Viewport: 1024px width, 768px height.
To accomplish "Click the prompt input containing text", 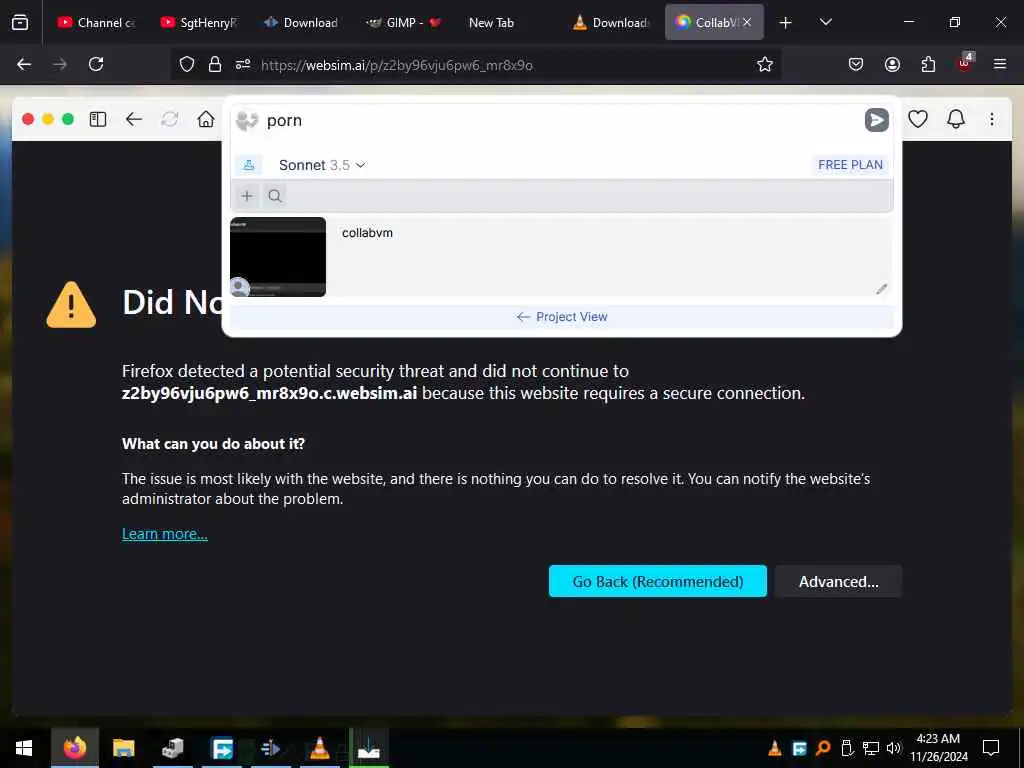I will tap(562, 121).
